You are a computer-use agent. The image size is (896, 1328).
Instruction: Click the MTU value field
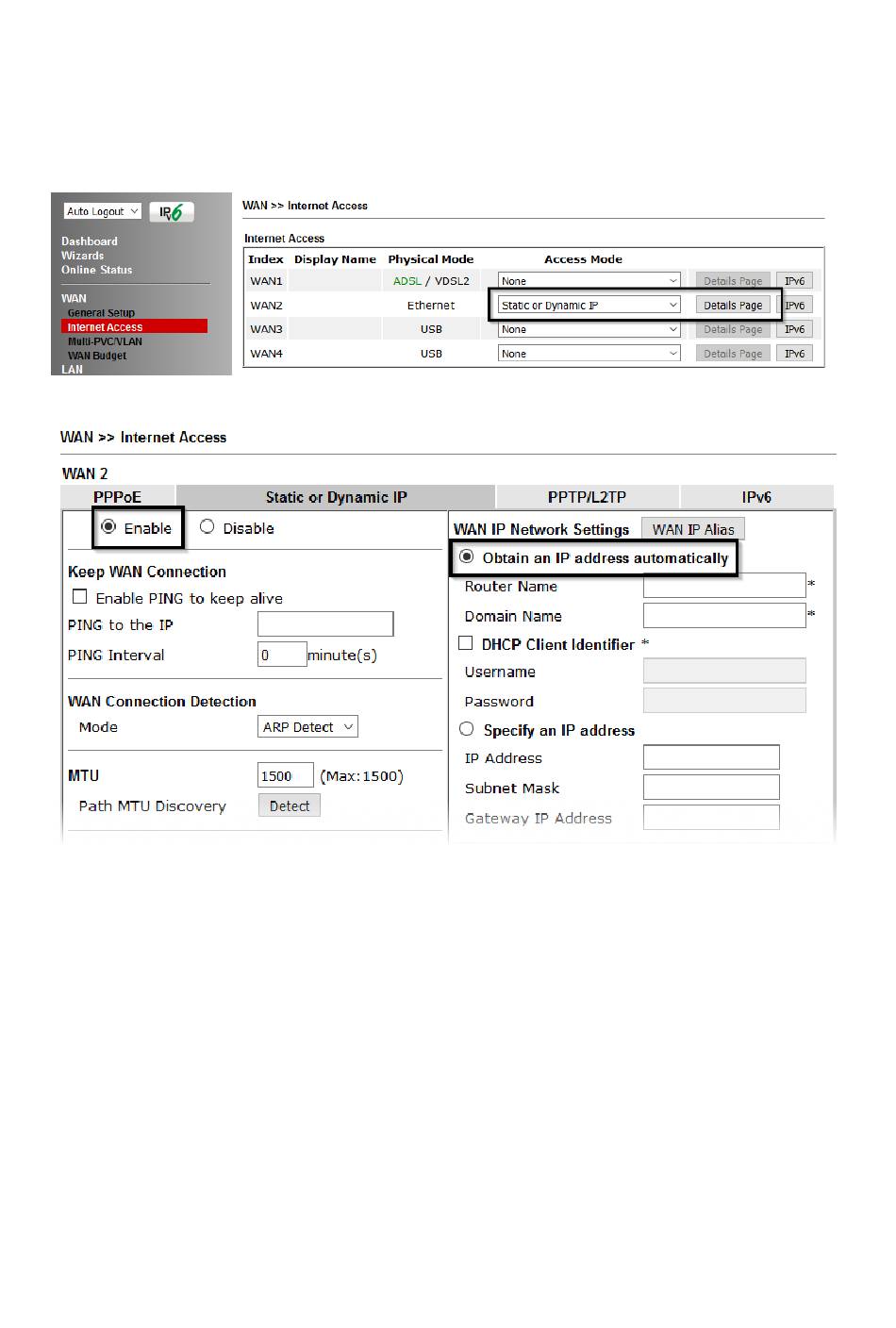tap(285, 775)
